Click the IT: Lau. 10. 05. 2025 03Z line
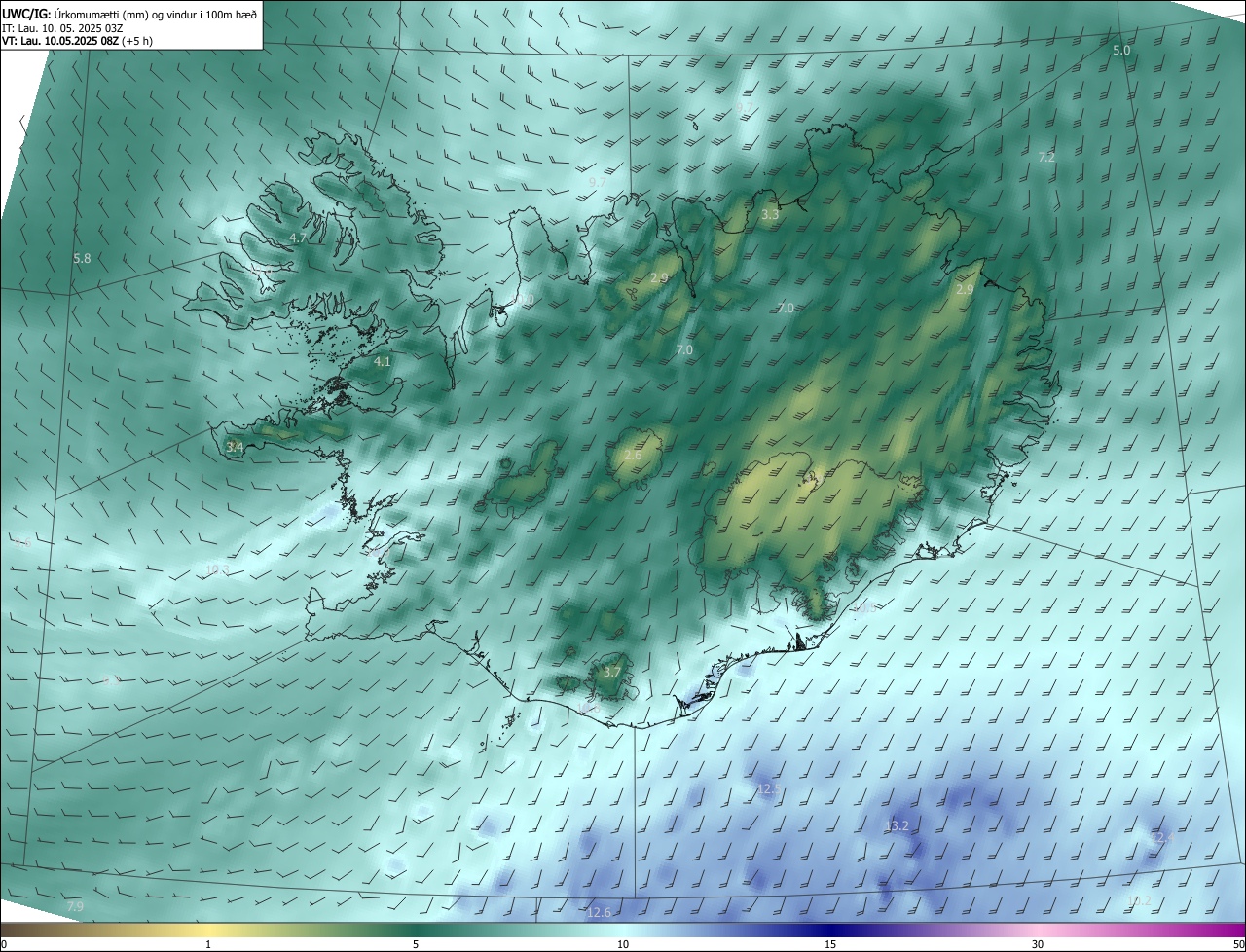Image resolution: width=1246 pixels, height=952 pixels. 62,27
